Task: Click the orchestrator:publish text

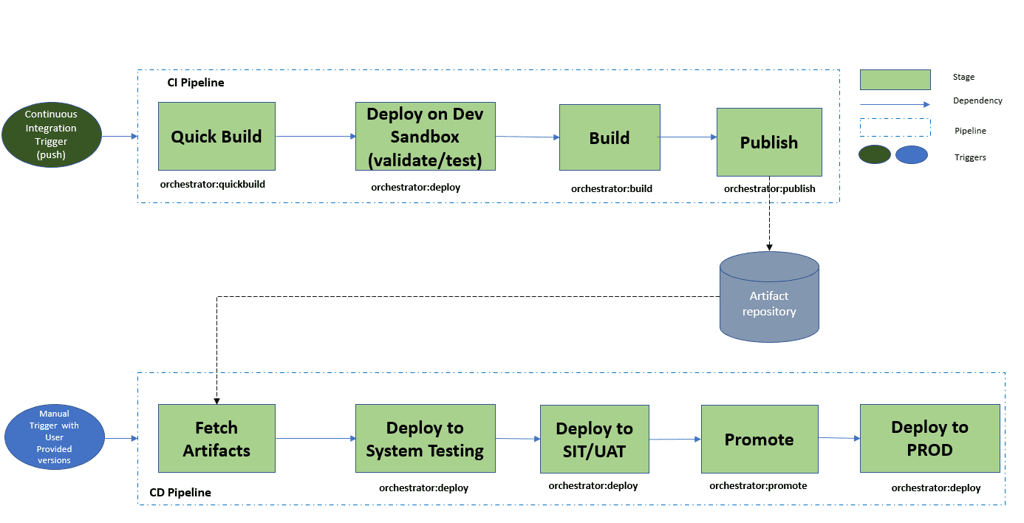Action: [769, 189]
